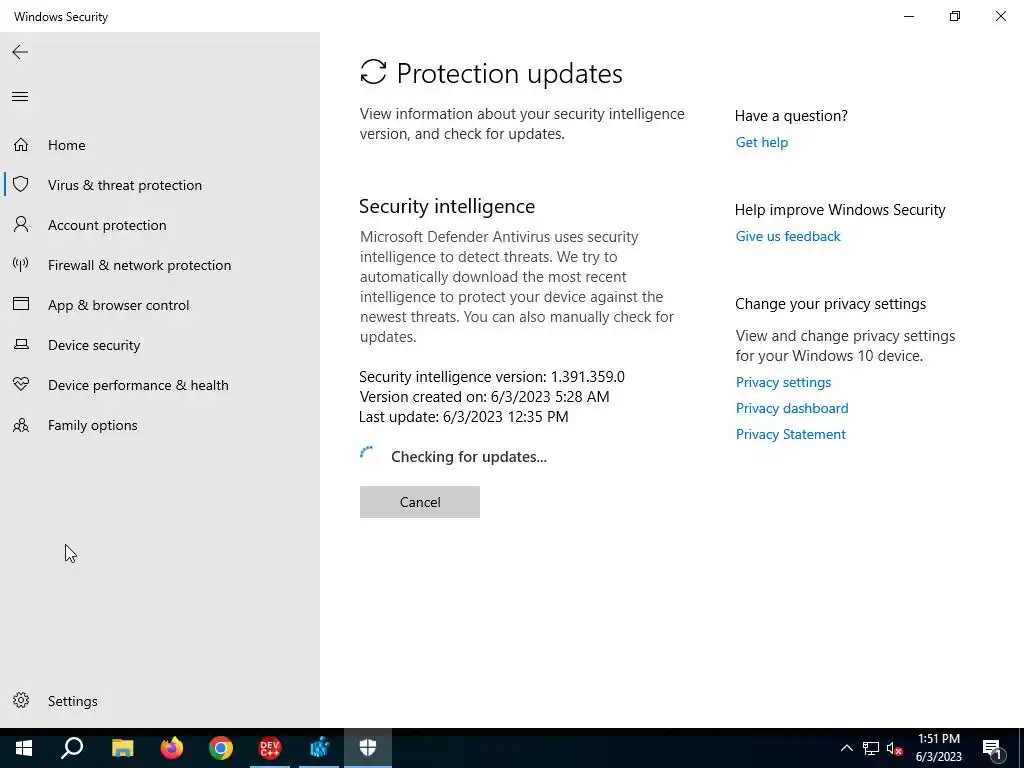Screen dimensions: 1024x768
Task: Click the muted volume tray icon
Action: pos(895,748)
